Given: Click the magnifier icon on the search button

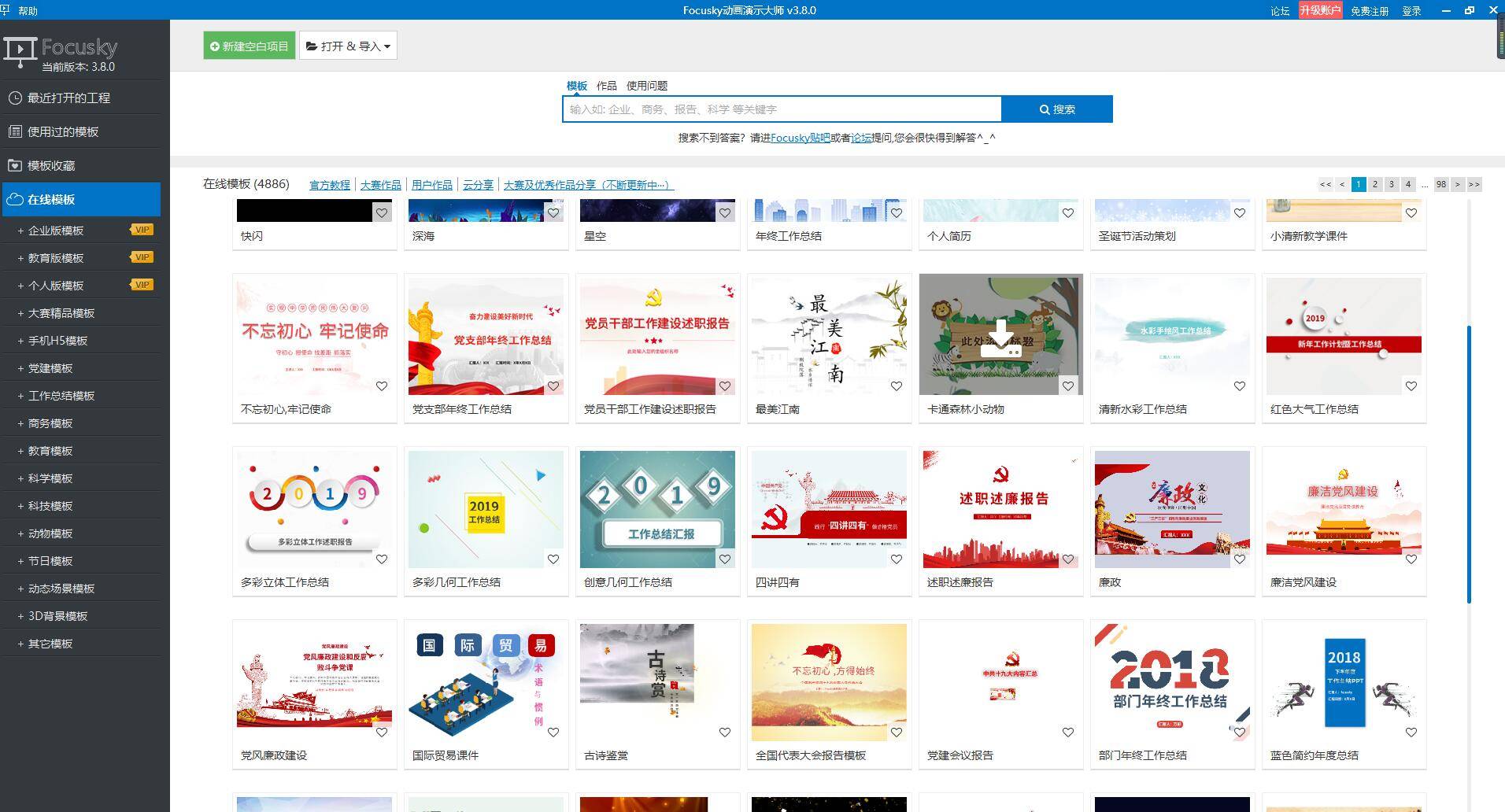Looking at the screenshot, I should point(1045,109).
